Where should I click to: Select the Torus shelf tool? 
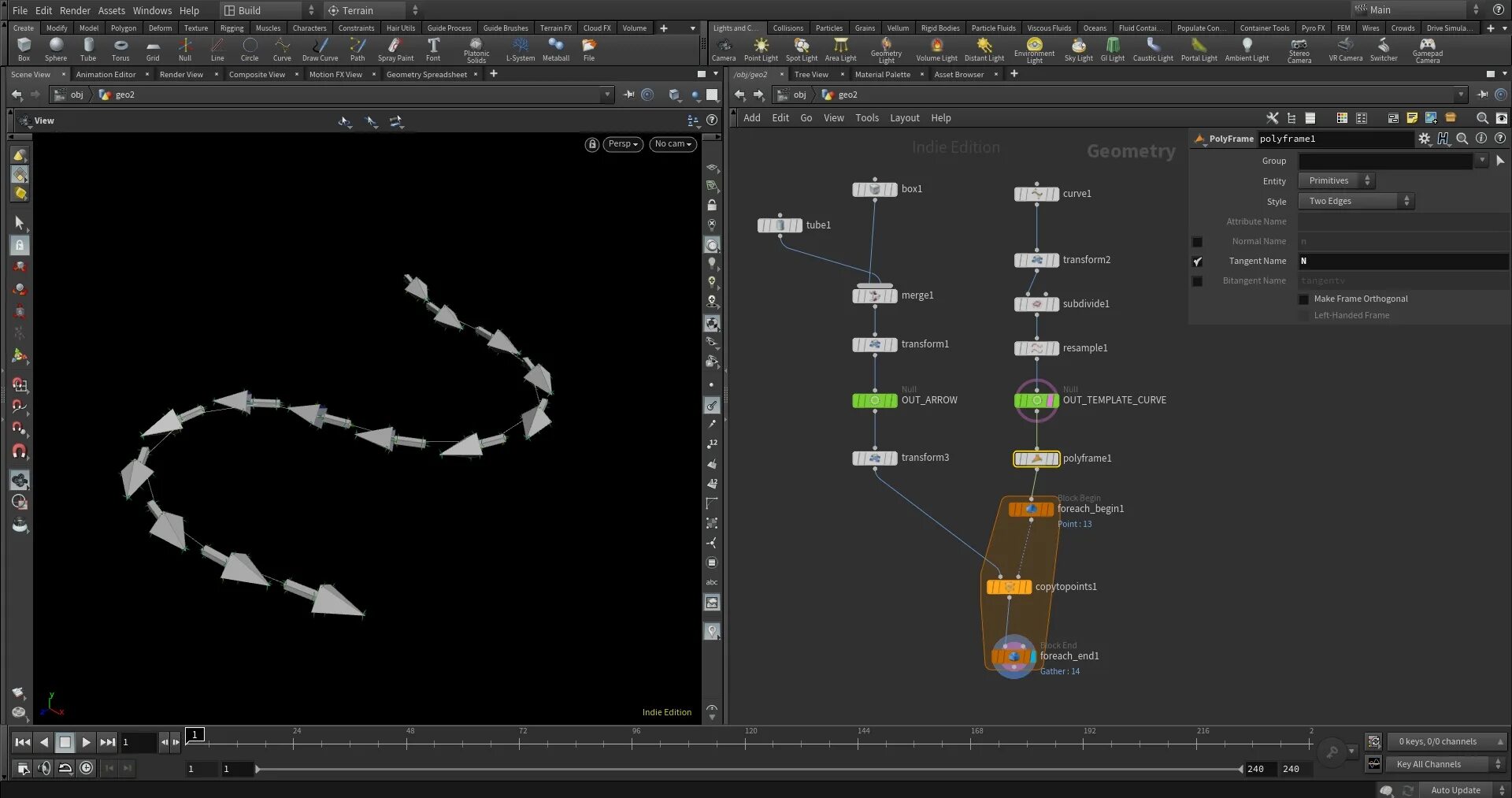click(x=120, y=49)
